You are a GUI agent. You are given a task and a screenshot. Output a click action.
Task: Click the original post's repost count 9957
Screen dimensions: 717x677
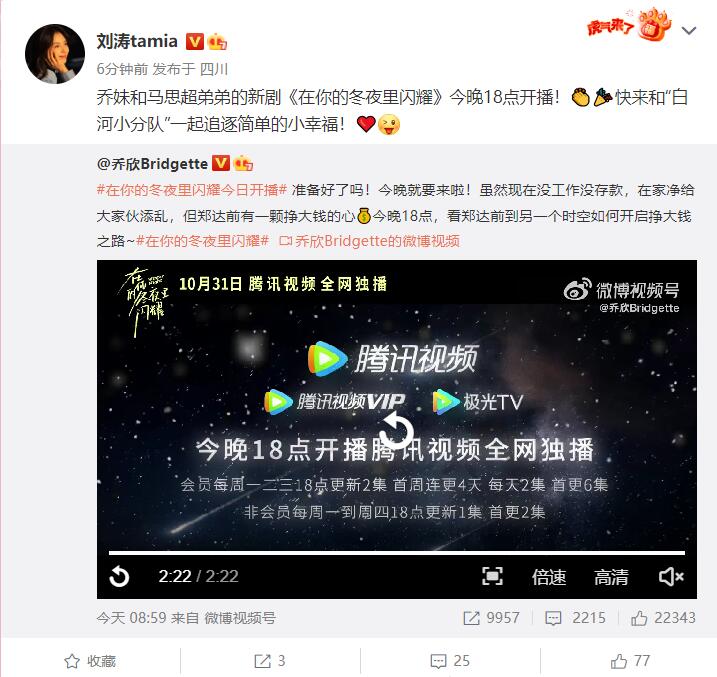[491, 618]
